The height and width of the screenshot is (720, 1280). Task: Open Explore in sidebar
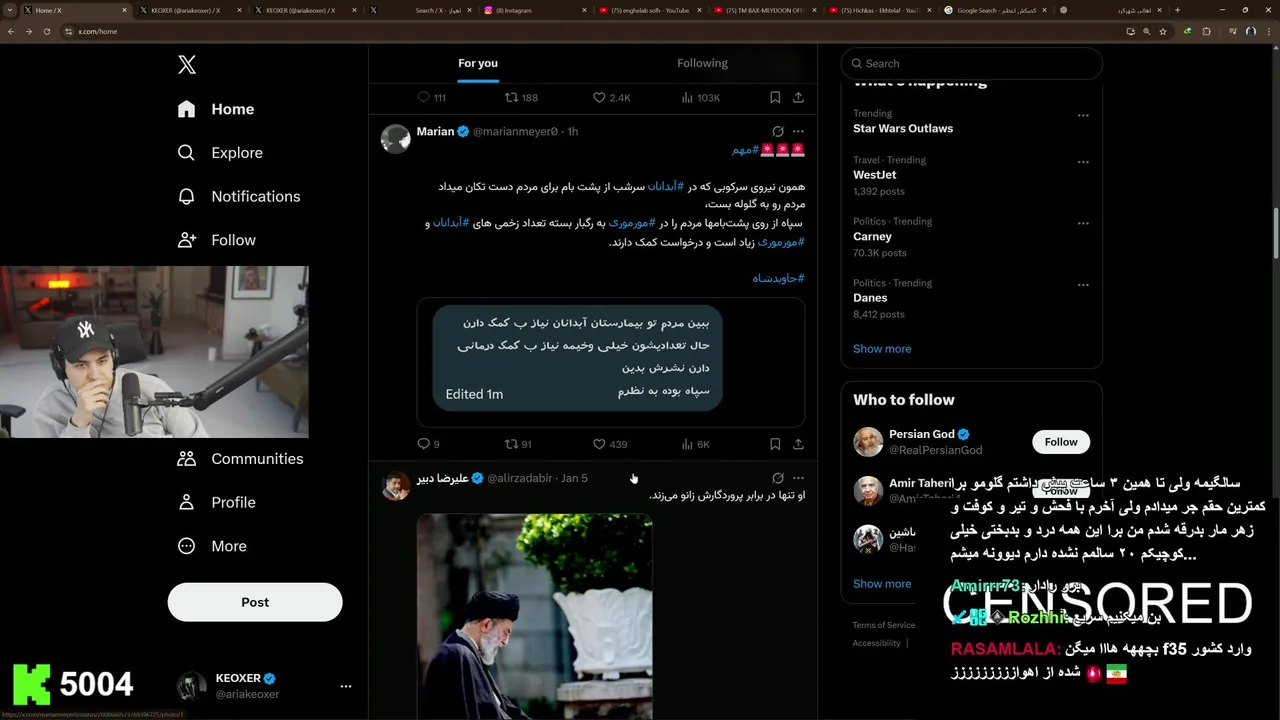[220, 153]
